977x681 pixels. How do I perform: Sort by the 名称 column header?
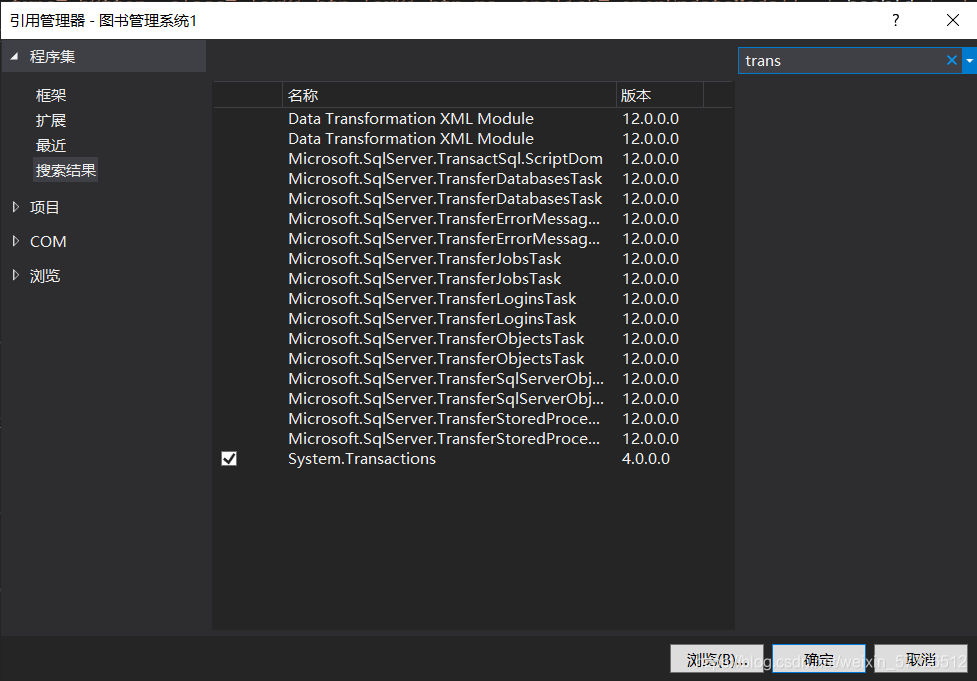coord(449,95)
